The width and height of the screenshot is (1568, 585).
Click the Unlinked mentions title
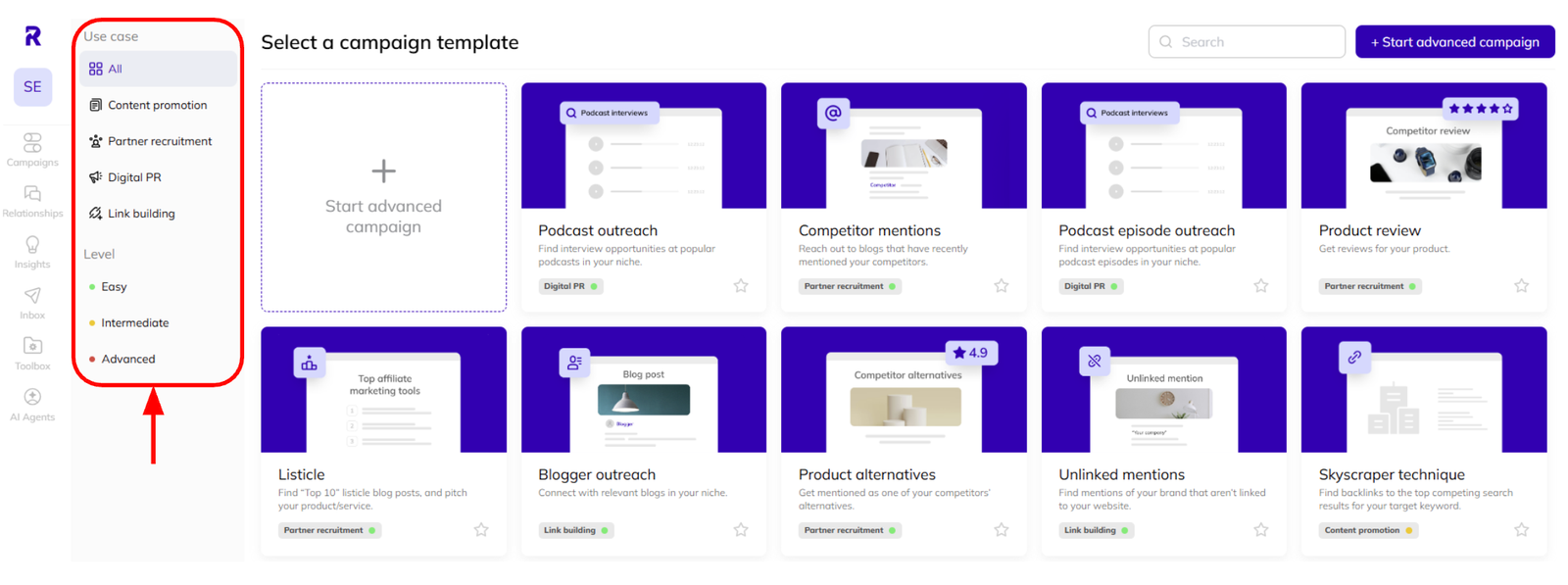click(x=1121, y=475)
